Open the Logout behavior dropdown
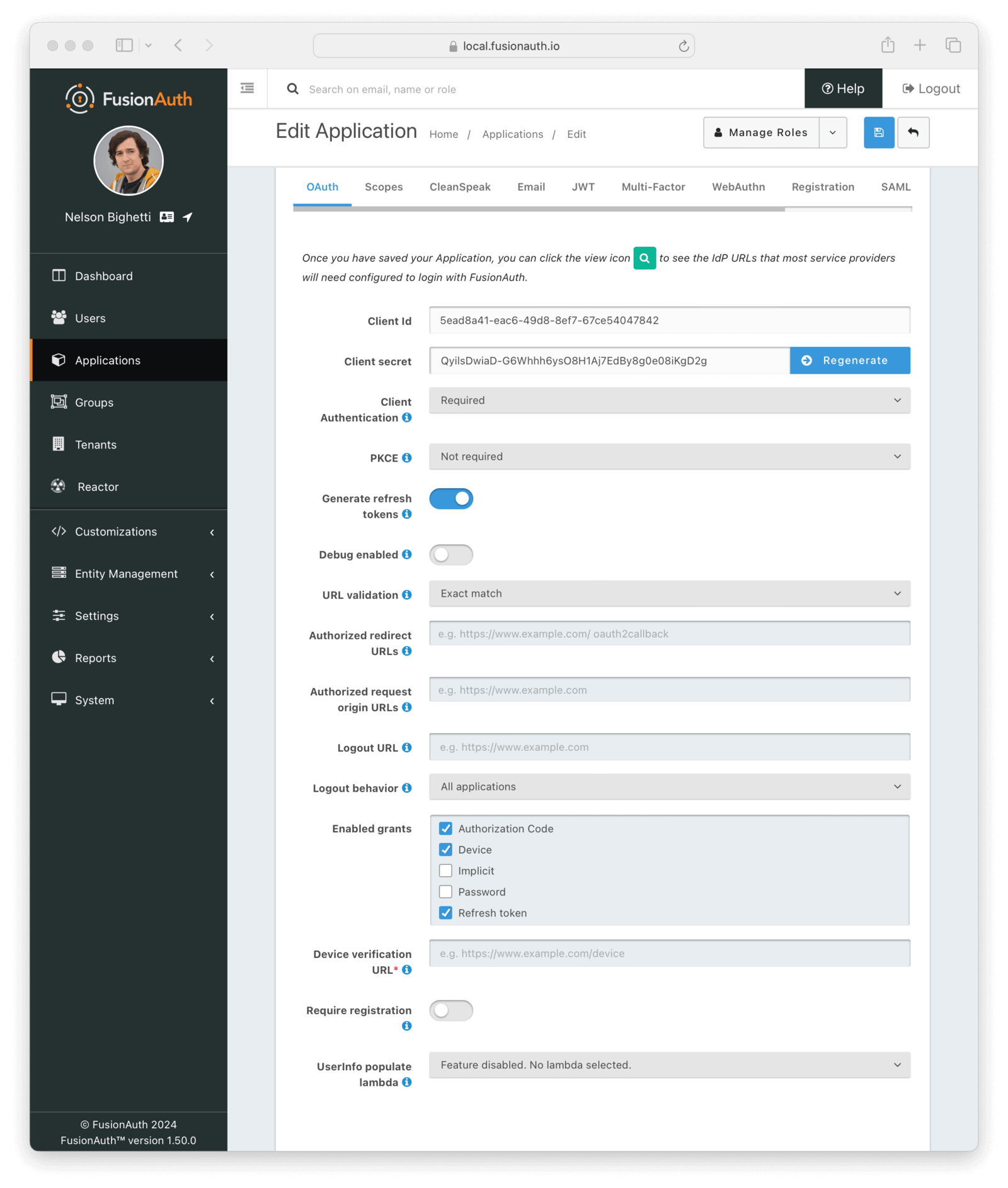Viewport: 1008px width, 1188px height. click(669, 787)
